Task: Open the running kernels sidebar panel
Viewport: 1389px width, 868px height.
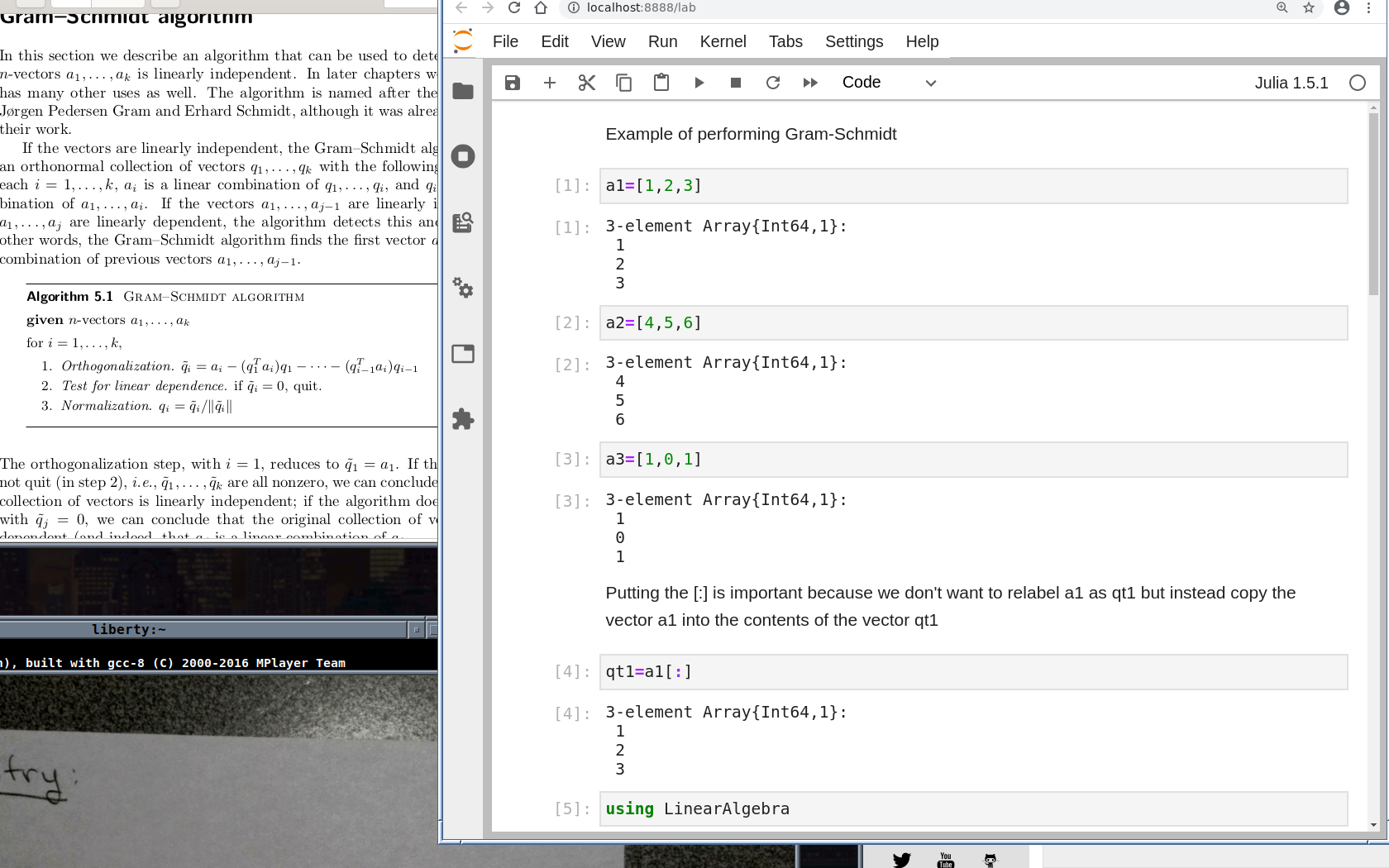Action: [x=463, y=156]
